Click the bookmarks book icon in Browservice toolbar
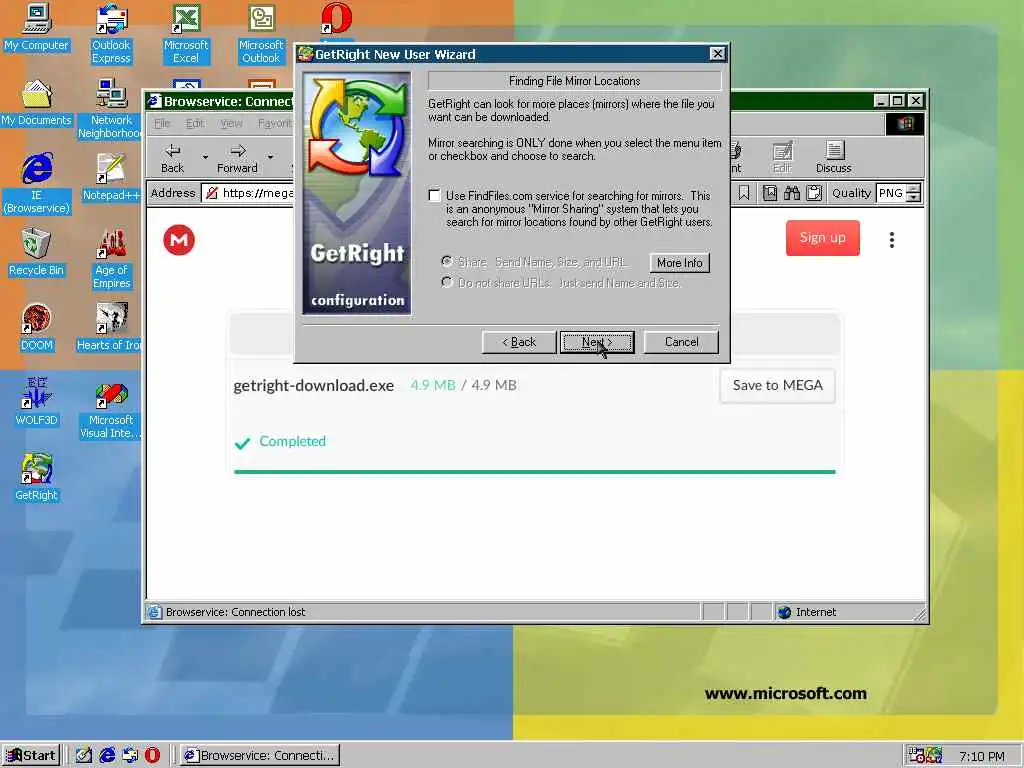The image size is (1024, 768). pos(770,193)
